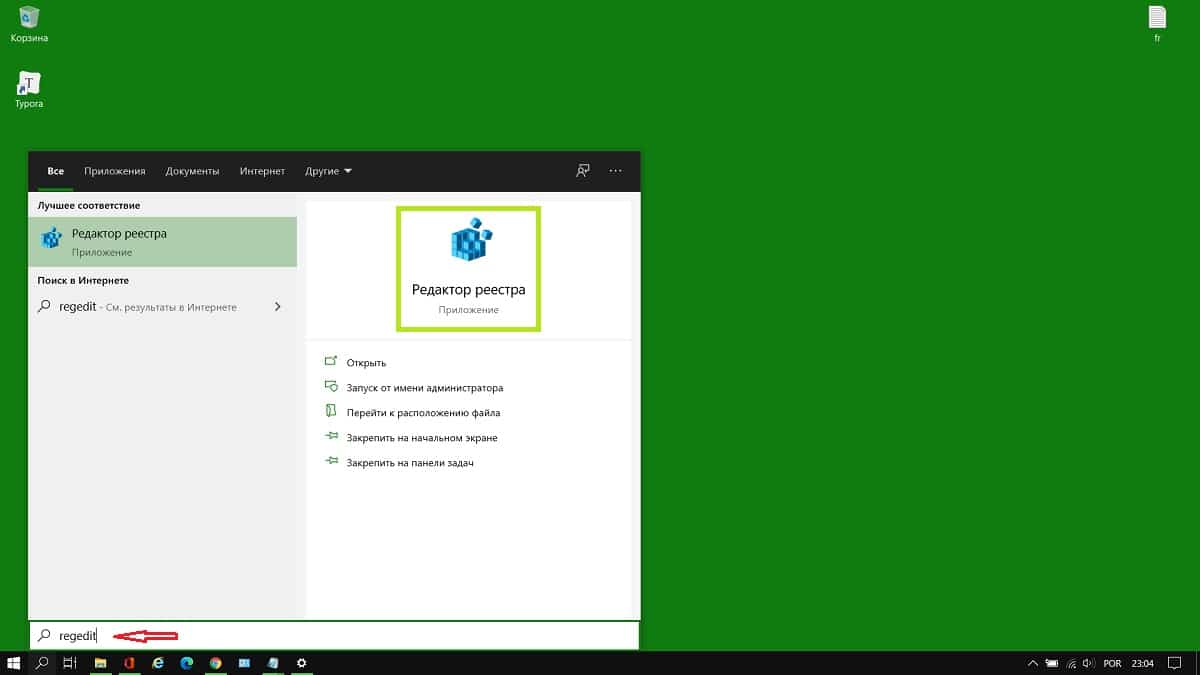The height and width of the screenshot is (675, 1200).
Task: Launch Internet Explorer from the taskbar
Action: 158,663
